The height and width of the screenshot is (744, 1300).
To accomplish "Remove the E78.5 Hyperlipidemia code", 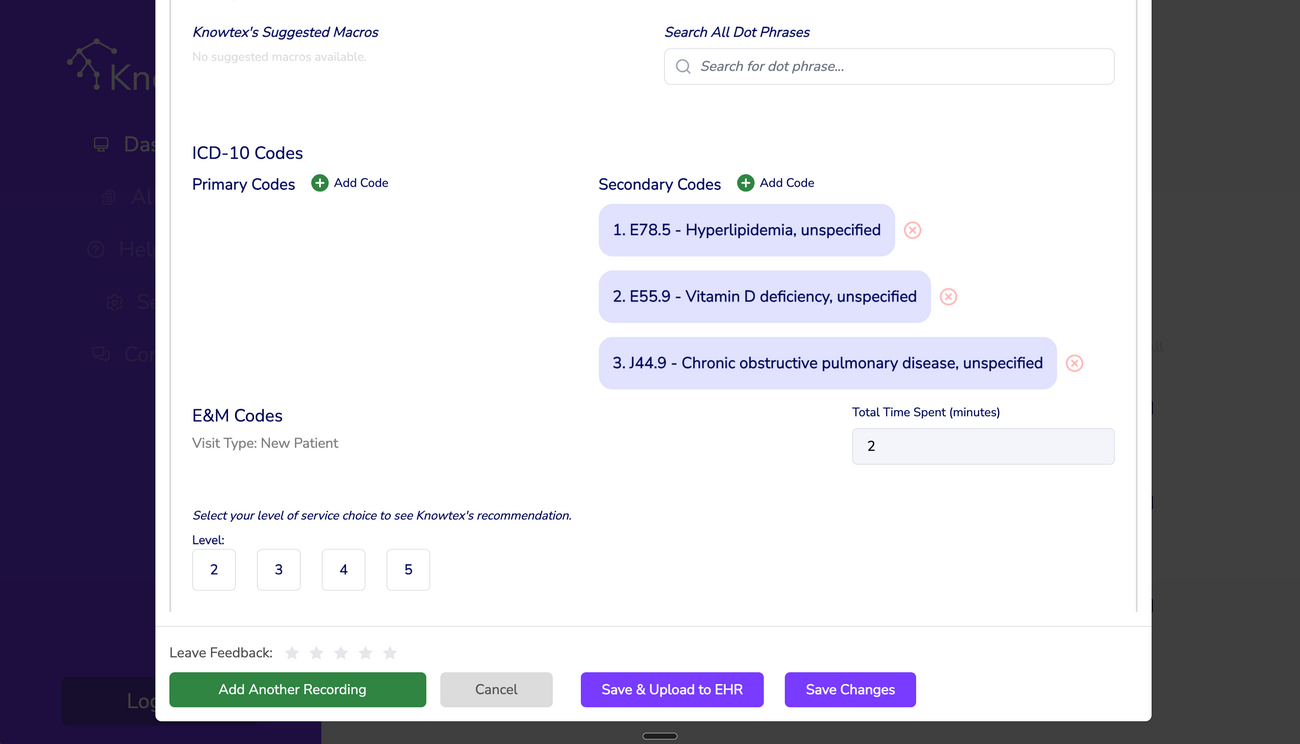I will (912, 230).
